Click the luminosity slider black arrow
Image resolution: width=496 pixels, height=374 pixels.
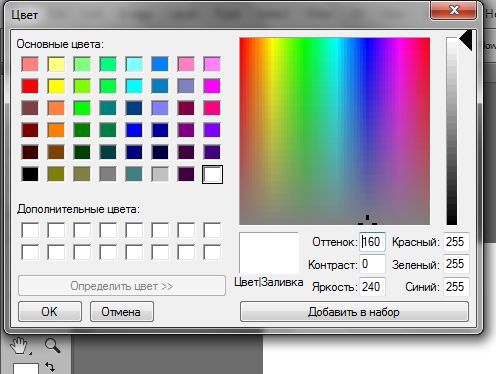(466, 40)
